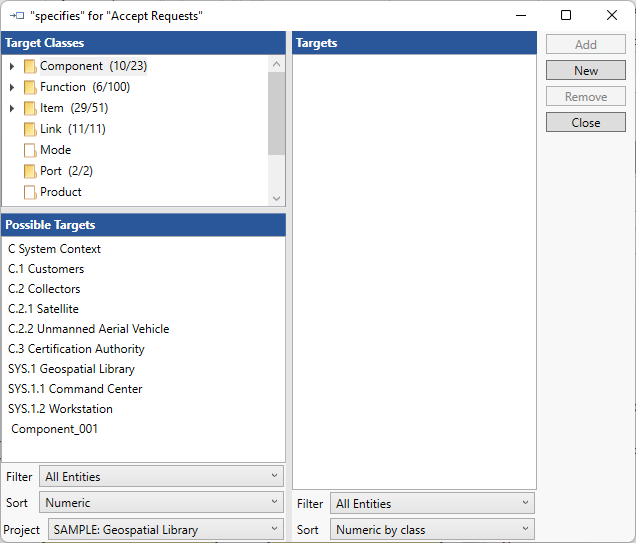Screen dimensions: 636x543
Task: Open the Possible Targets Sort dropdown
Action: (162, 503)
